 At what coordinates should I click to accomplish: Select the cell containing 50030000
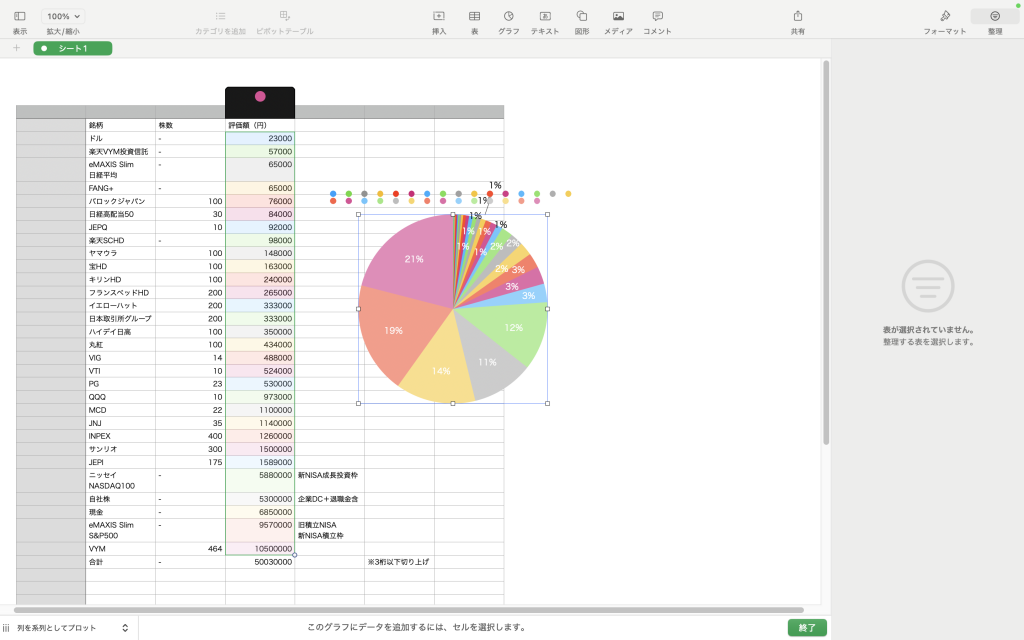(x=260, y=562)
